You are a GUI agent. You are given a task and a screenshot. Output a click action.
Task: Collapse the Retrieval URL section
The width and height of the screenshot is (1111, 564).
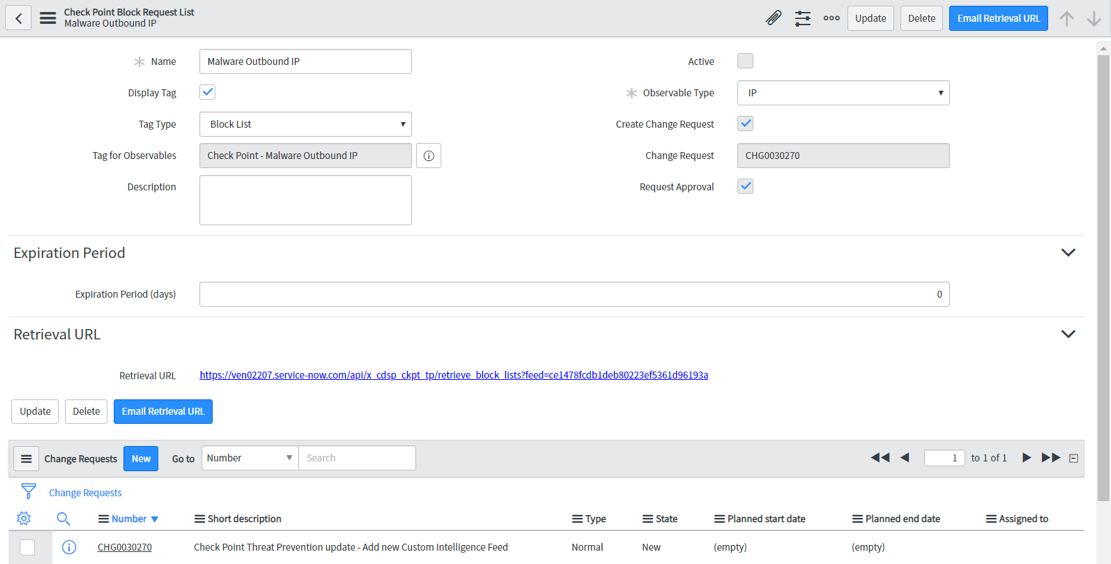click(1068, 334)
